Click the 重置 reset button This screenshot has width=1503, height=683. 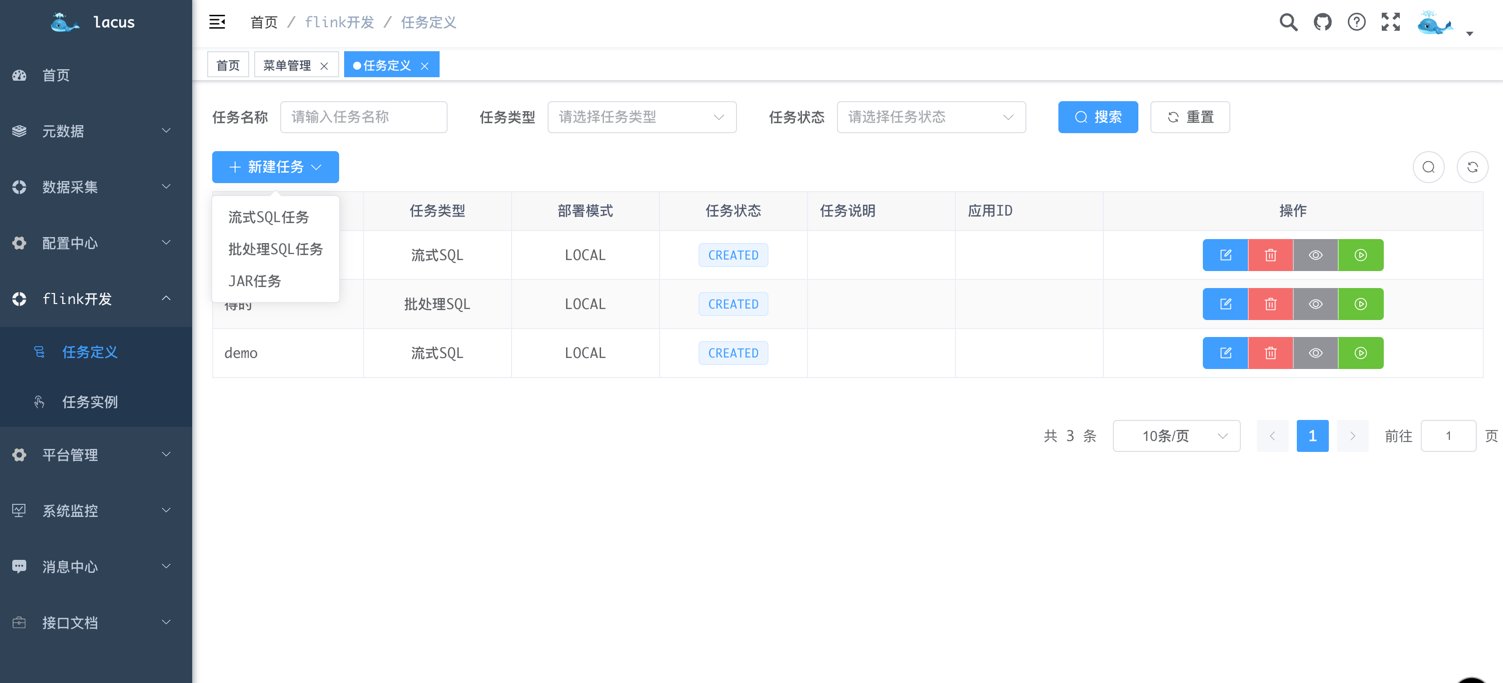(1189, 117)
